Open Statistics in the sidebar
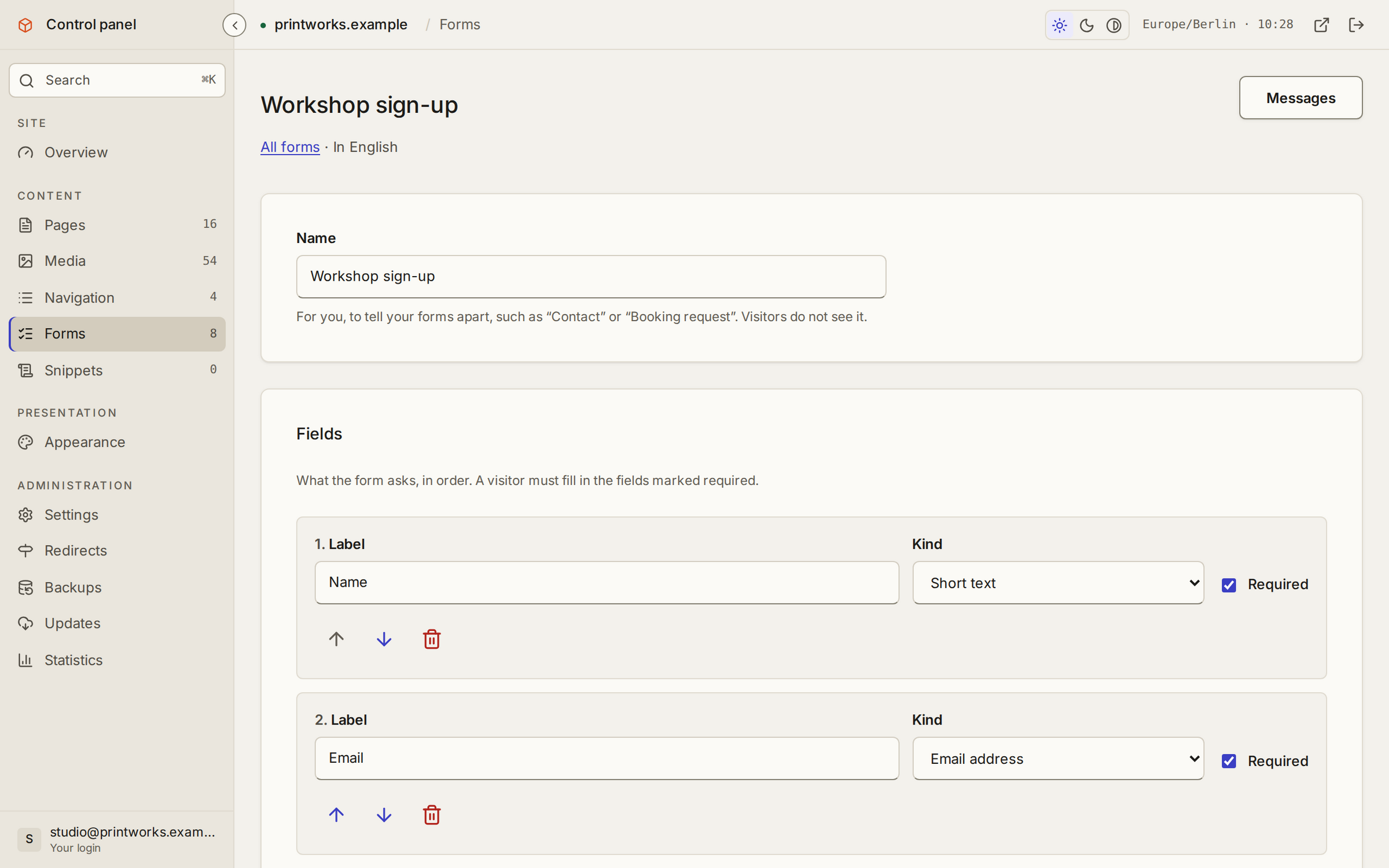This screenshot has width=1389, height=868. point(117,660)
